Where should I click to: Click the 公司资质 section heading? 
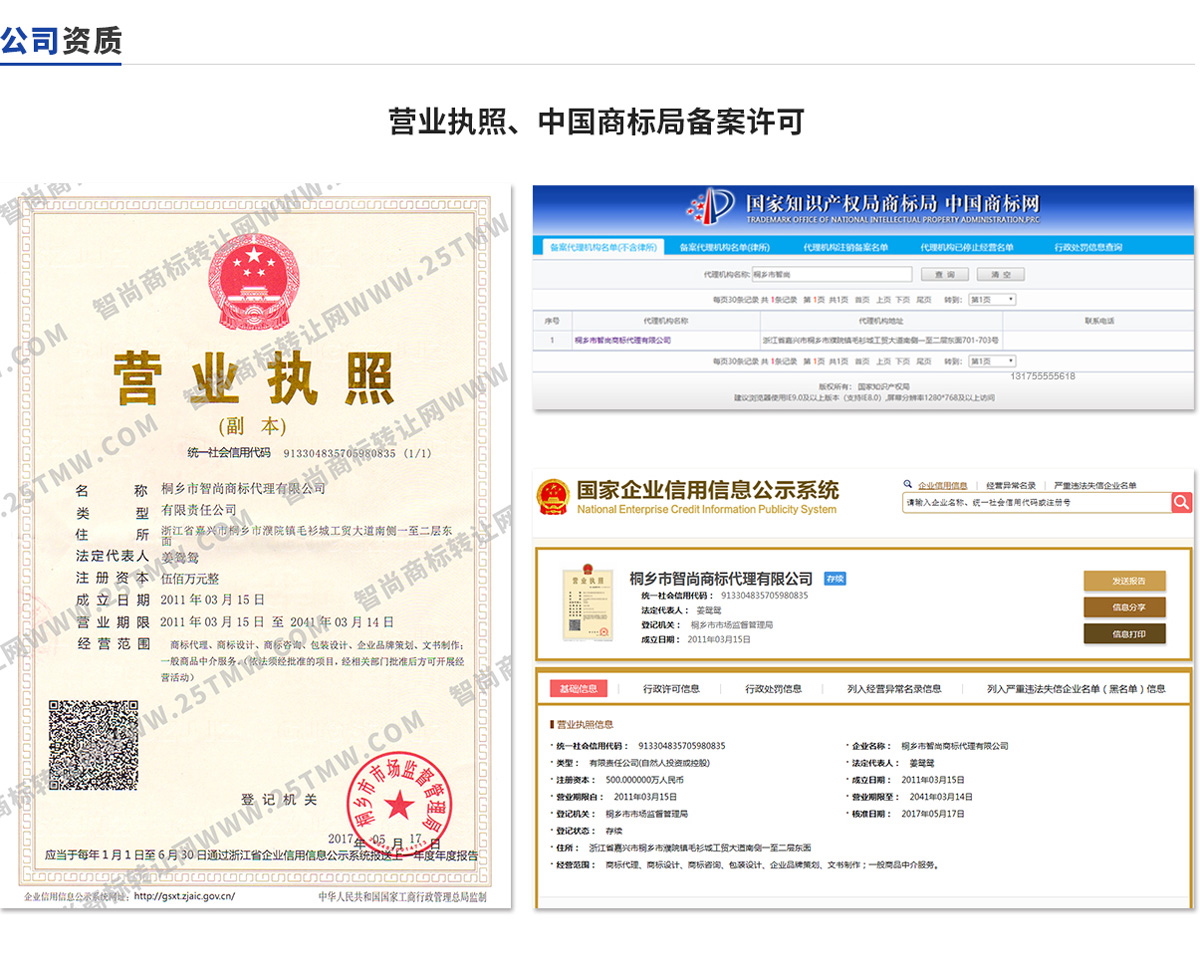[60, 41]
